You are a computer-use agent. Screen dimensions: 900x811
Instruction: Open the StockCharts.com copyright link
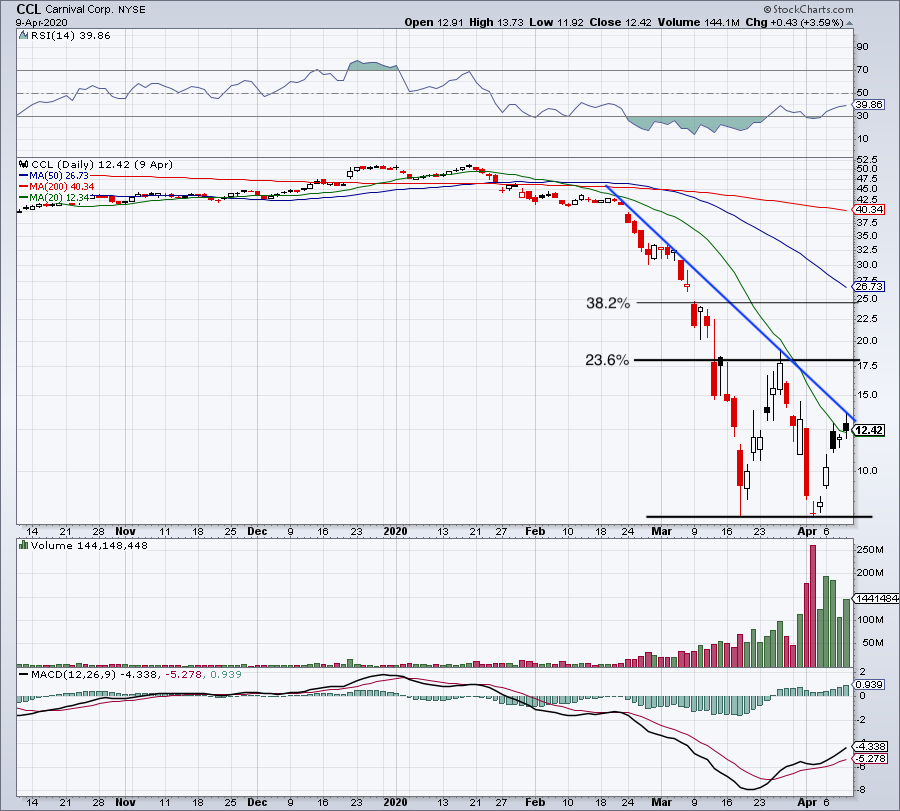click(808, 9)
